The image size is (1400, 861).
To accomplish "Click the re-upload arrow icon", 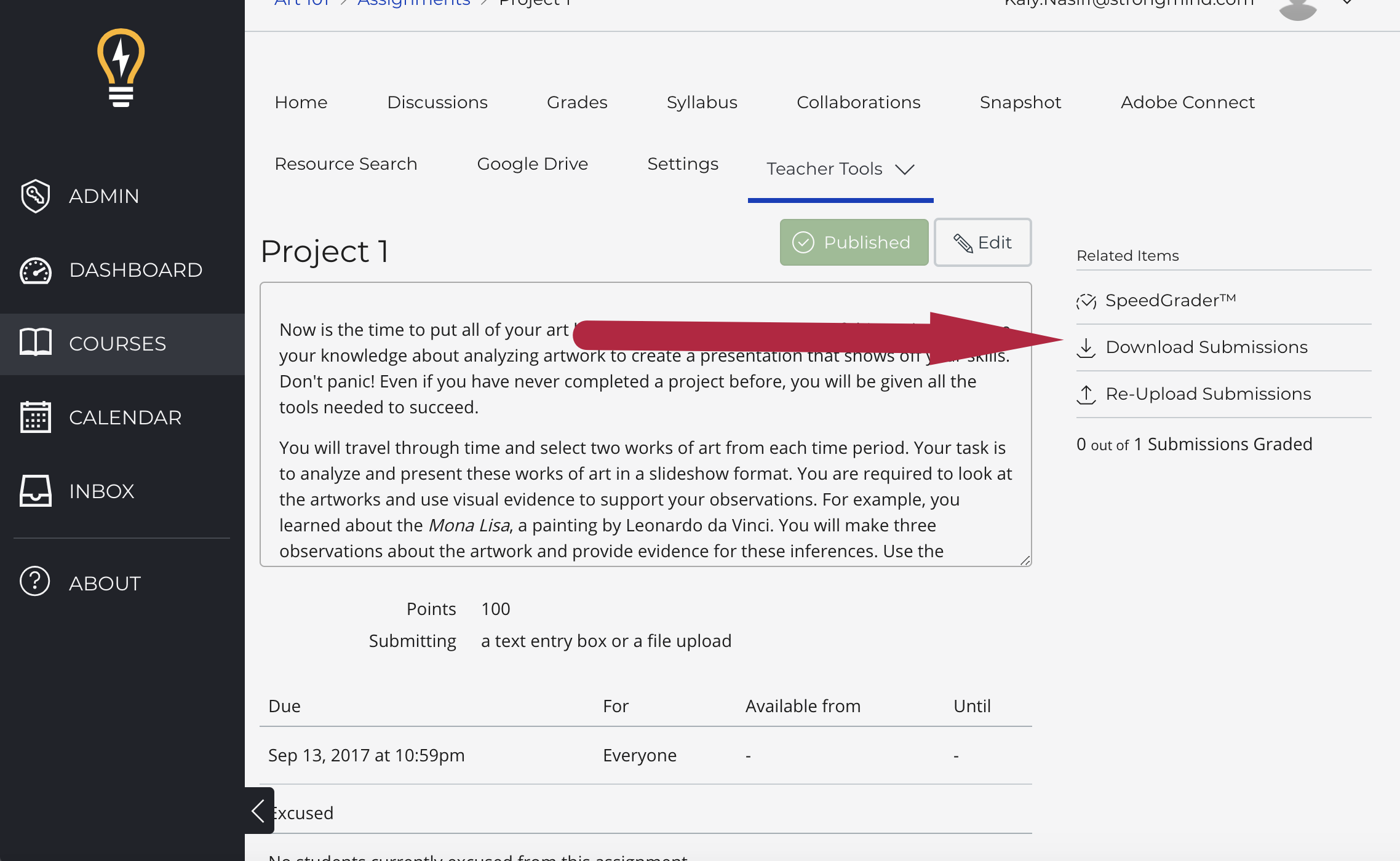I will [x=1086, y=394].
